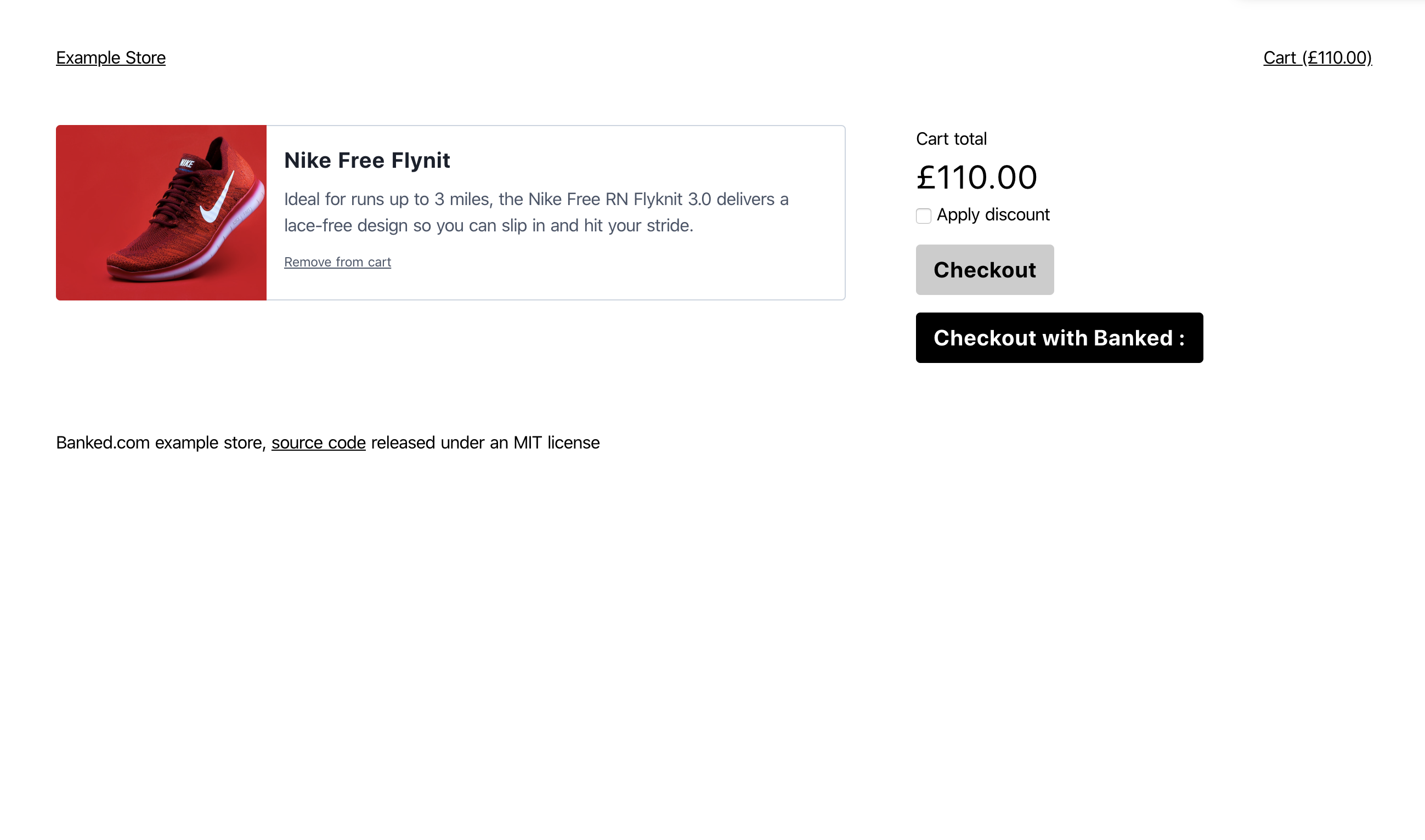Click the product description paragraph text
This screenshot has width=1425, height=840.
536,212
